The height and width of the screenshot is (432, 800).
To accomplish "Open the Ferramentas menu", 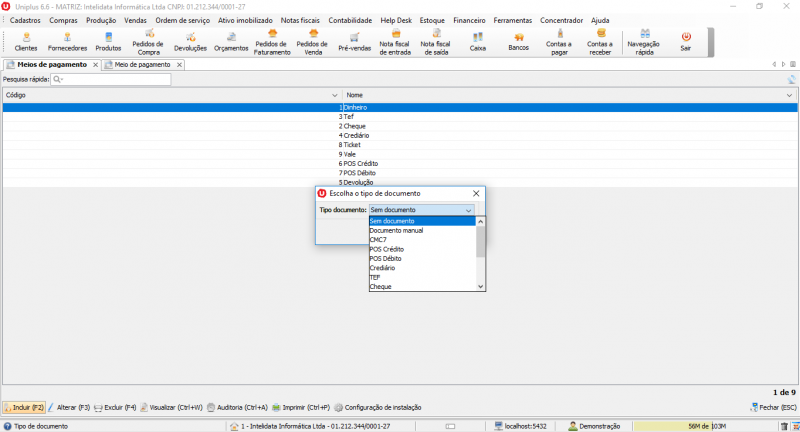I will click(x=512, y=20).
